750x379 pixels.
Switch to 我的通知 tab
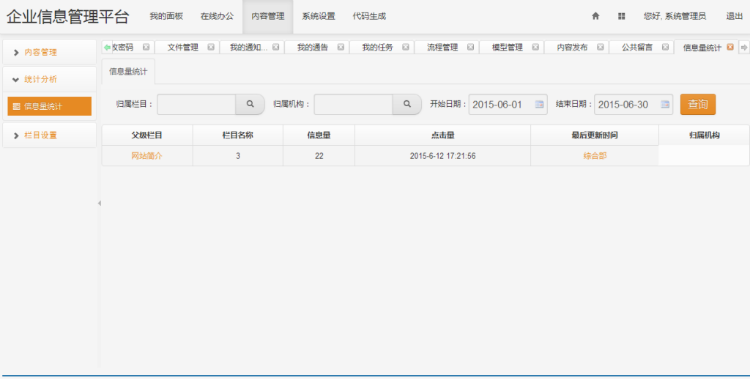coord(248,47)
